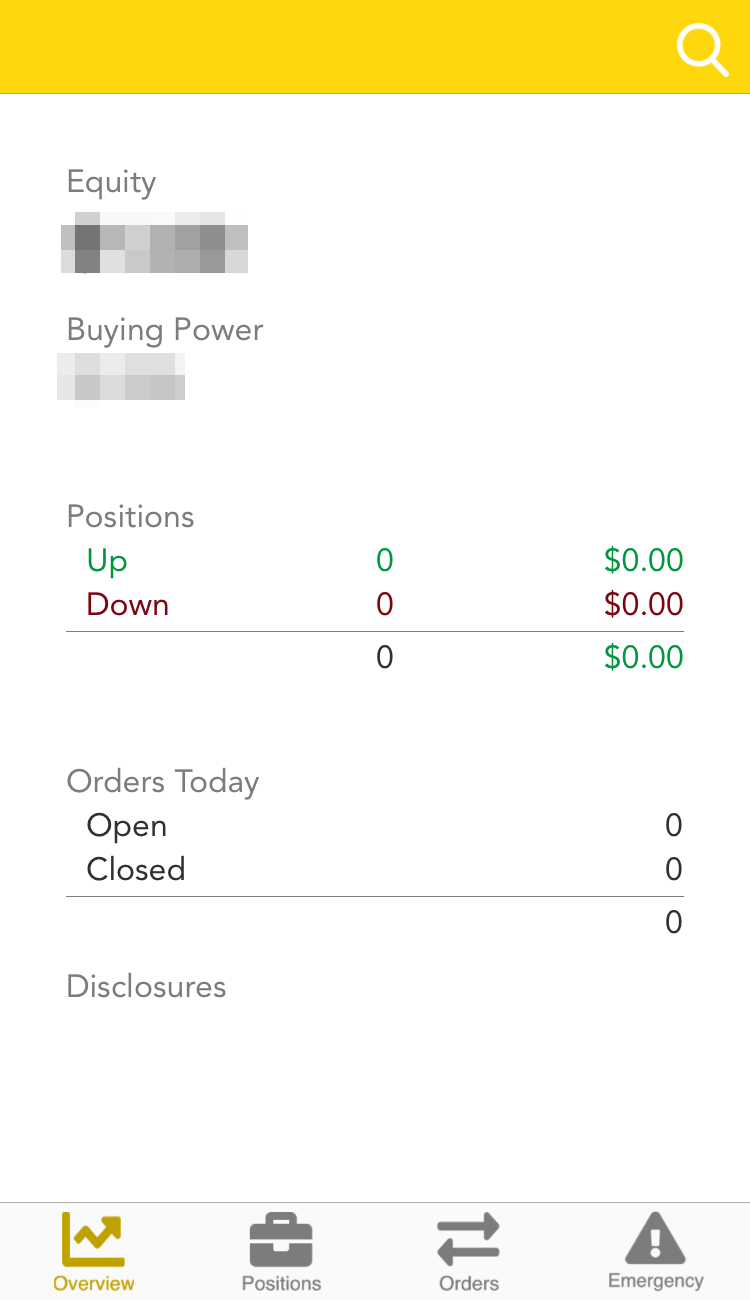750x1300 pixels.
Task: Tap the Positions section heading
Action: pyautogui.click(x=130, y=517)
